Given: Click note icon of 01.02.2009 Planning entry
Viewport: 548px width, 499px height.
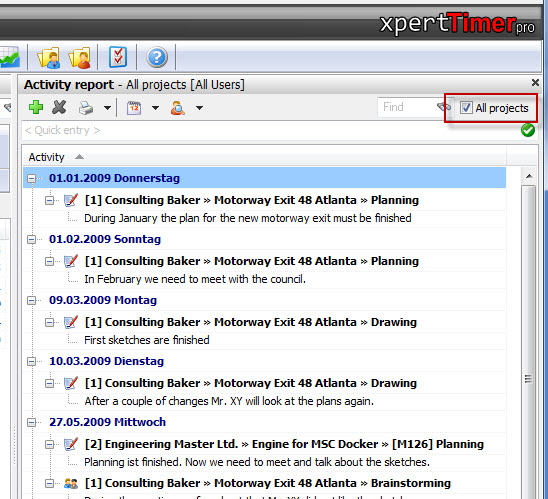Looking at the screenshot, I should (x=71, y=261).
